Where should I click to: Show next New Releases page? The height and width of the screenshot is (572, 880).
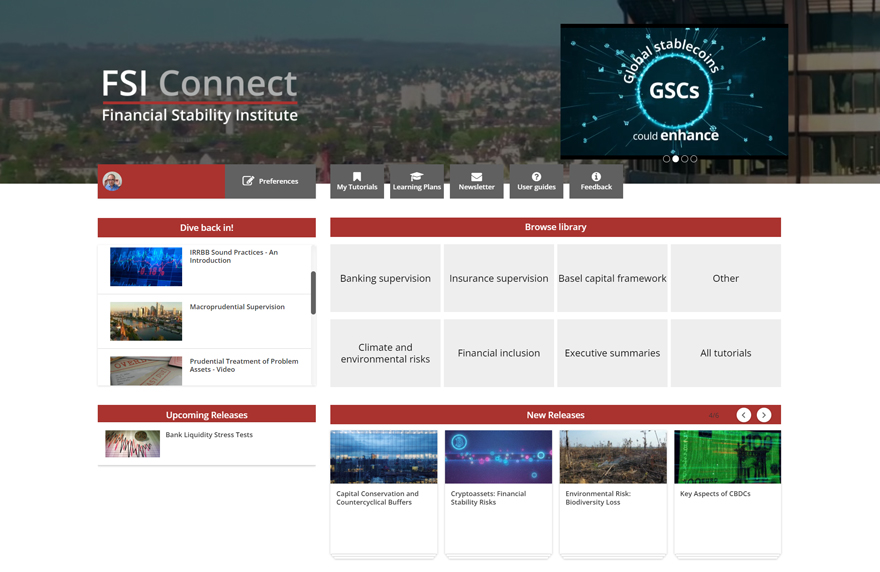click(x=764, y=415)
